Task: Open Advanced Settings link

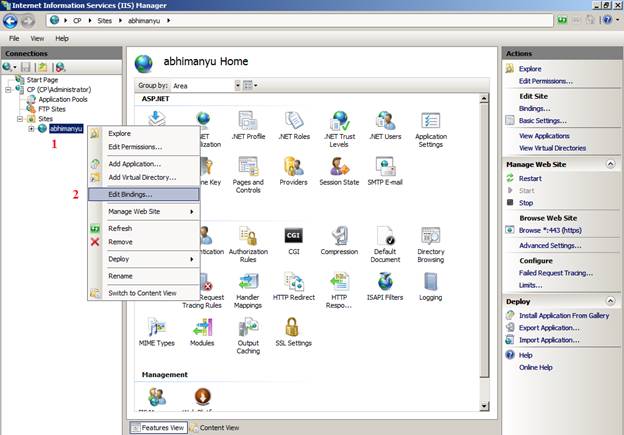Action: [550, 246]
